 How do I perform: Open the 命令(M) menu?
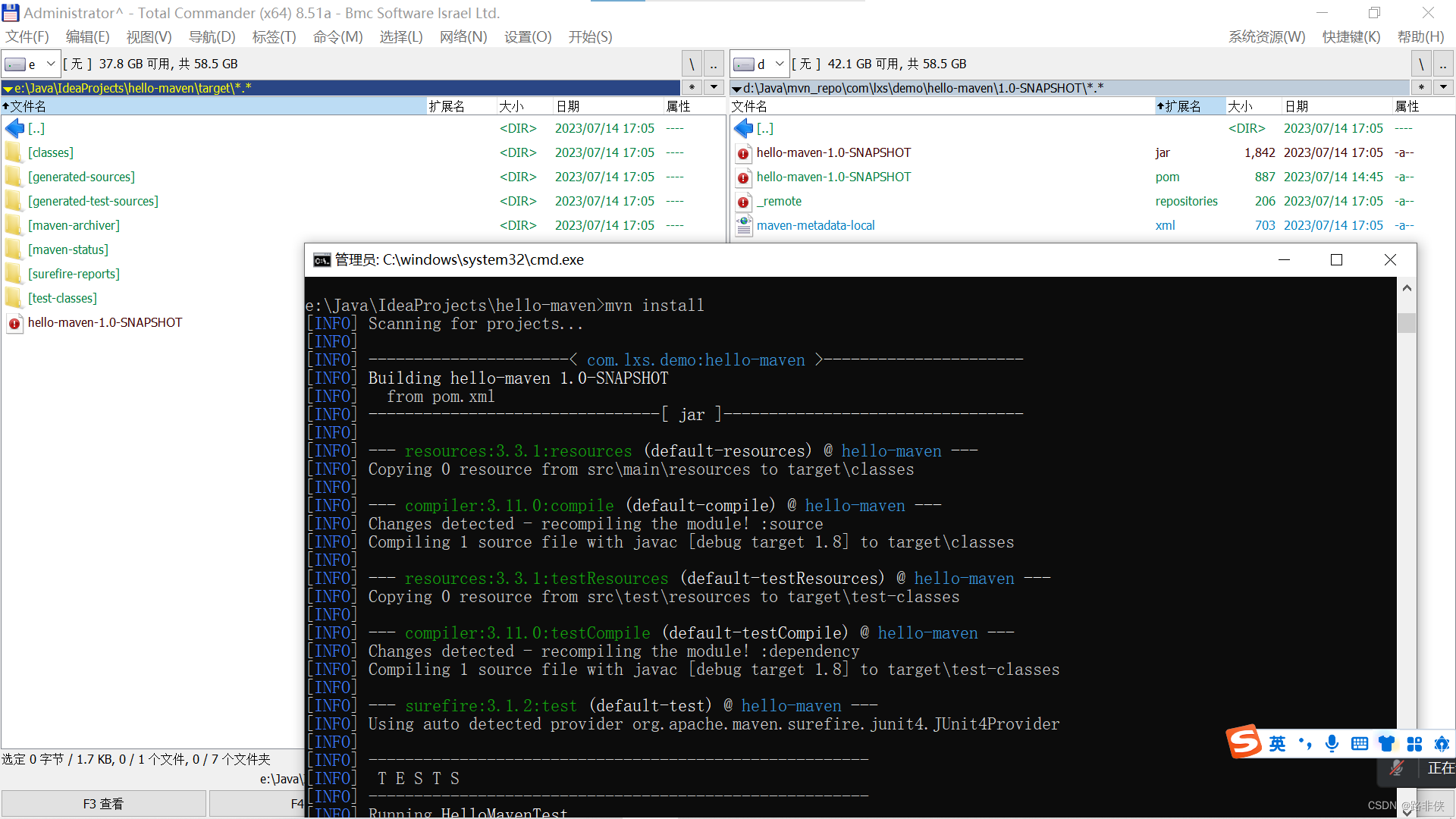(x=337, y=37)
